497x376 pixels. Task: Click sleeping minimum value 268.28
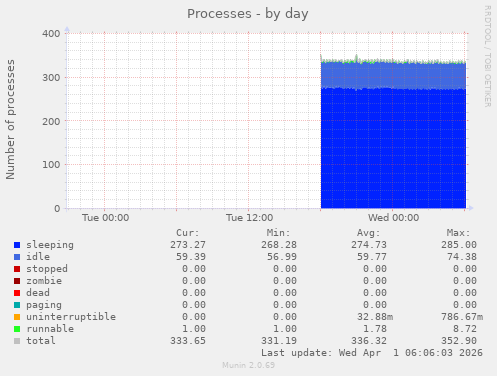(x=279, y=245)
